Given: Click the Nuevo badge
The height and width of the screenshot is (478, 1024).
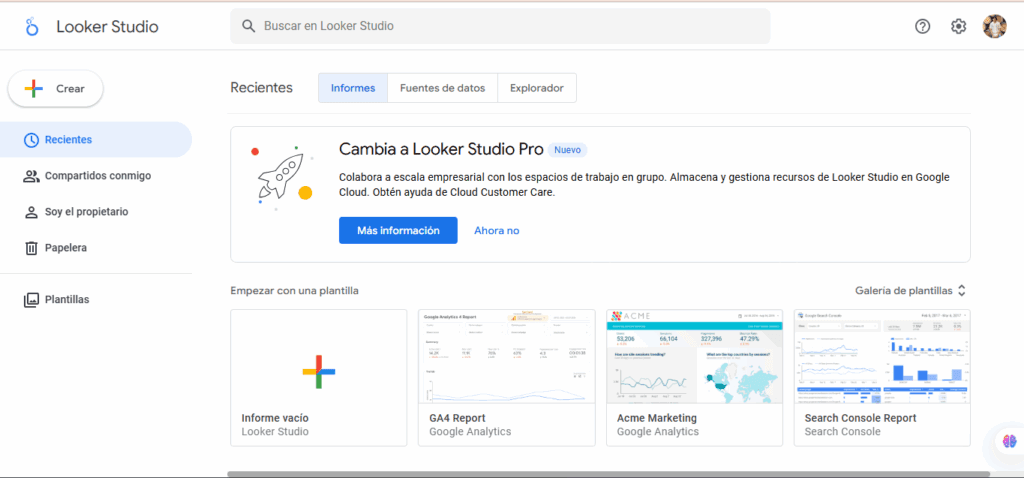Looking at the screenshot, I should pos(568,150).
